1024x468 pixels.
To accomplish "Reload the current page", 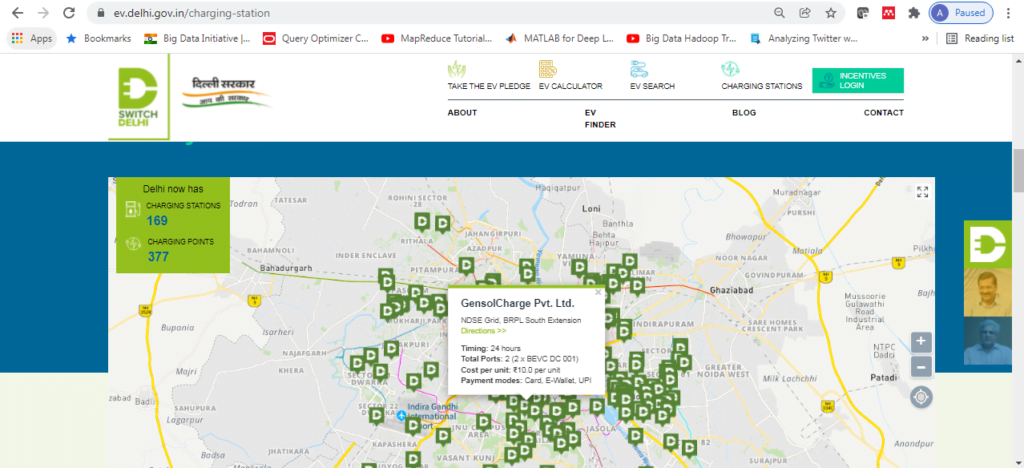I will point(68,12).
